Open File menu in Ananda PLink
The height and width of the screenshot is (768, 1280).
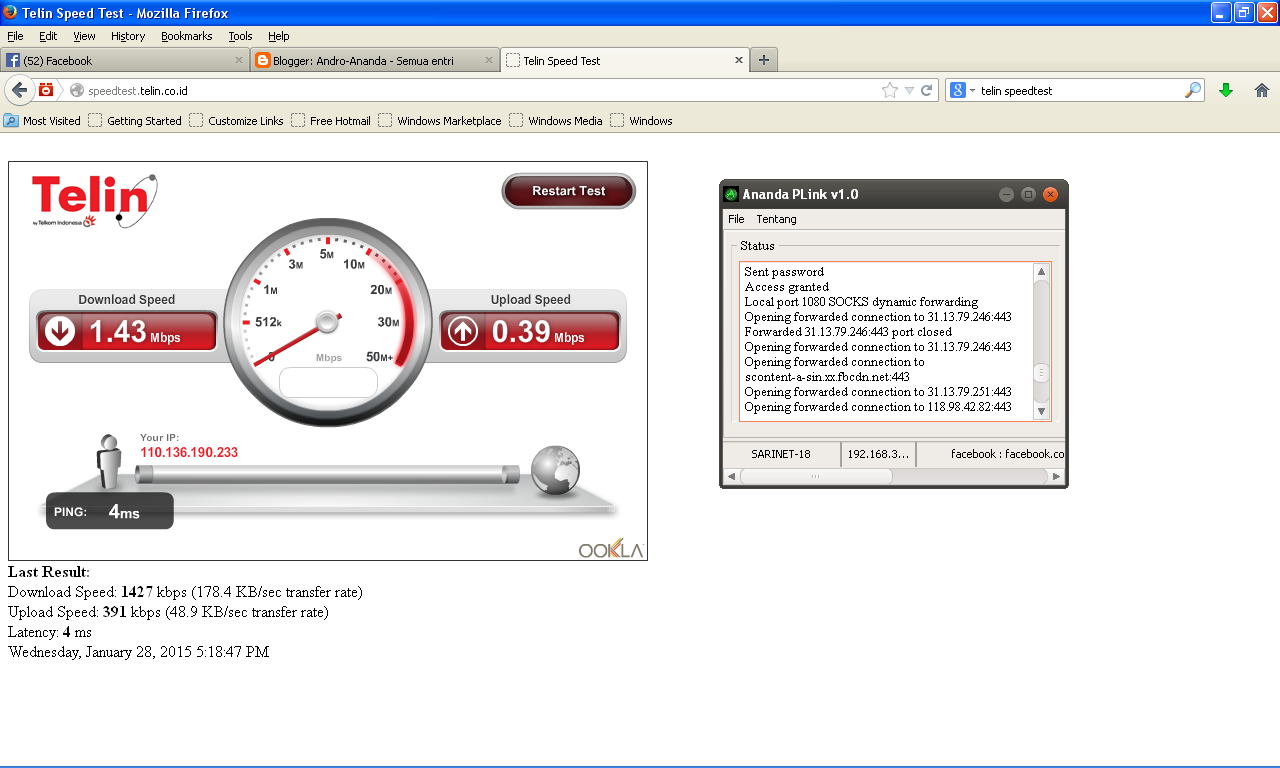[736, 219]
